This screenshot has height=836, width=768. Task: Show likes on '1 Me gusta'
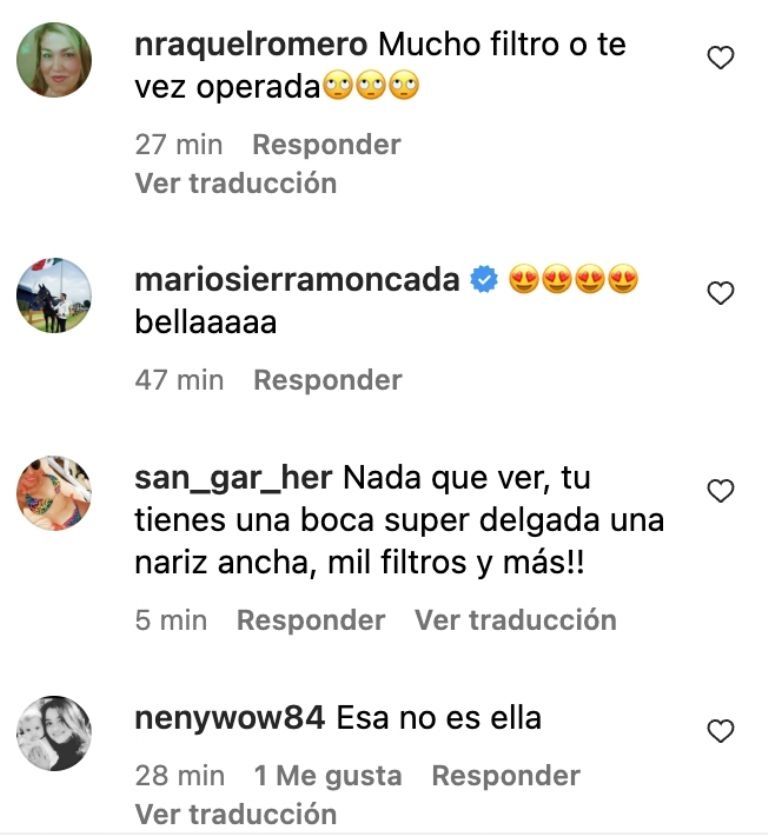(328, 776)
